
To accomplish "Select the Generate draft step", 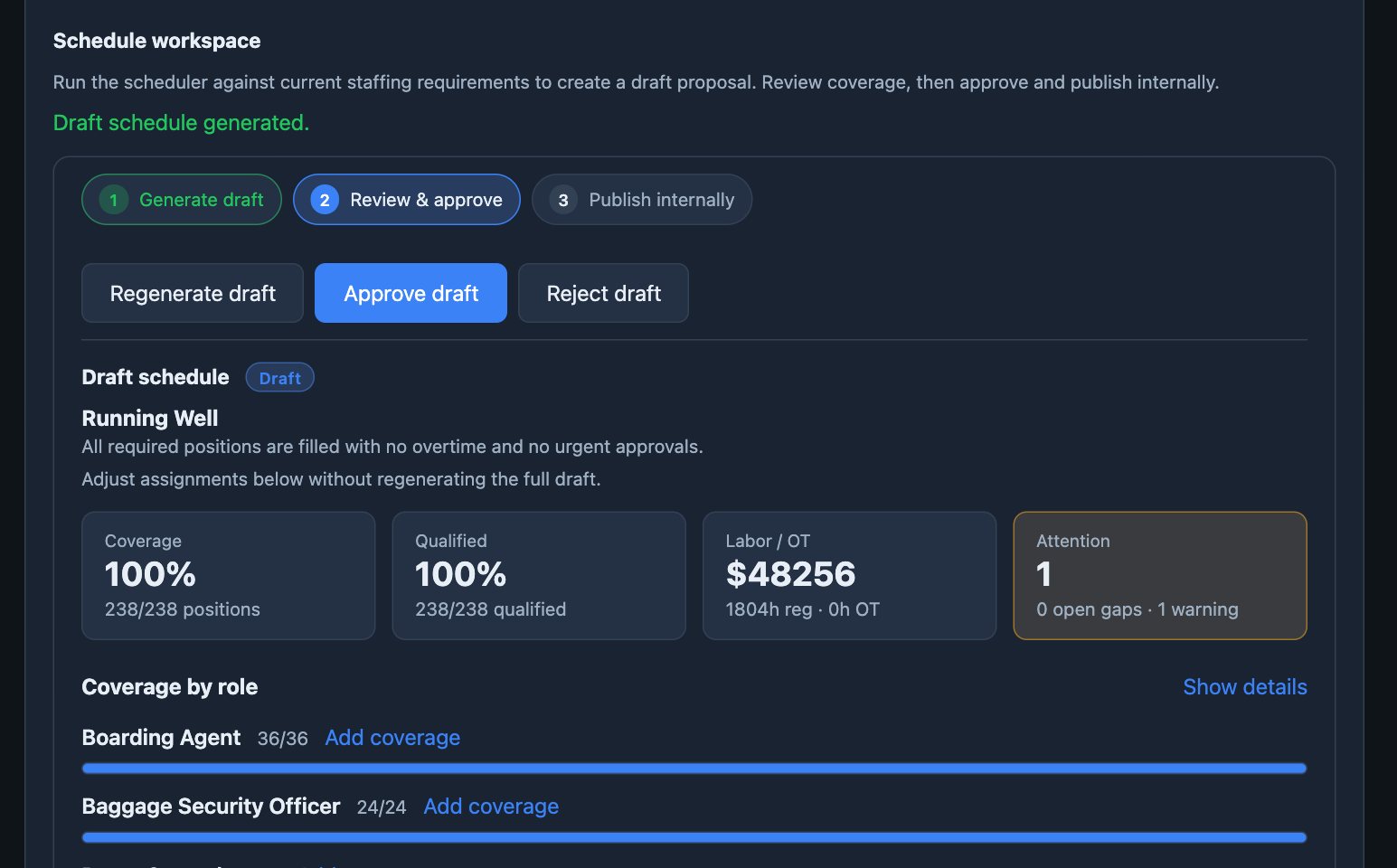I will [x=182, y=200].
